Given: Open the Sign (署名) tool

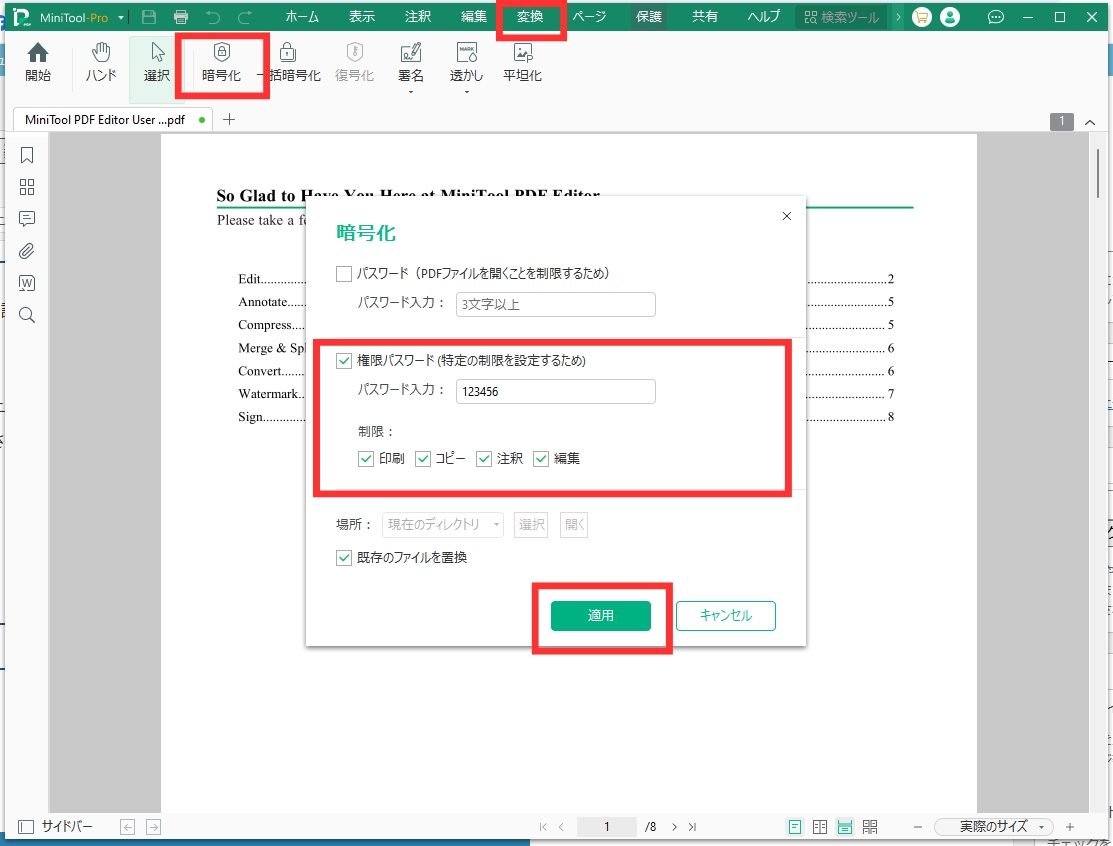Looking at the screenshot, I should (410, 62).
